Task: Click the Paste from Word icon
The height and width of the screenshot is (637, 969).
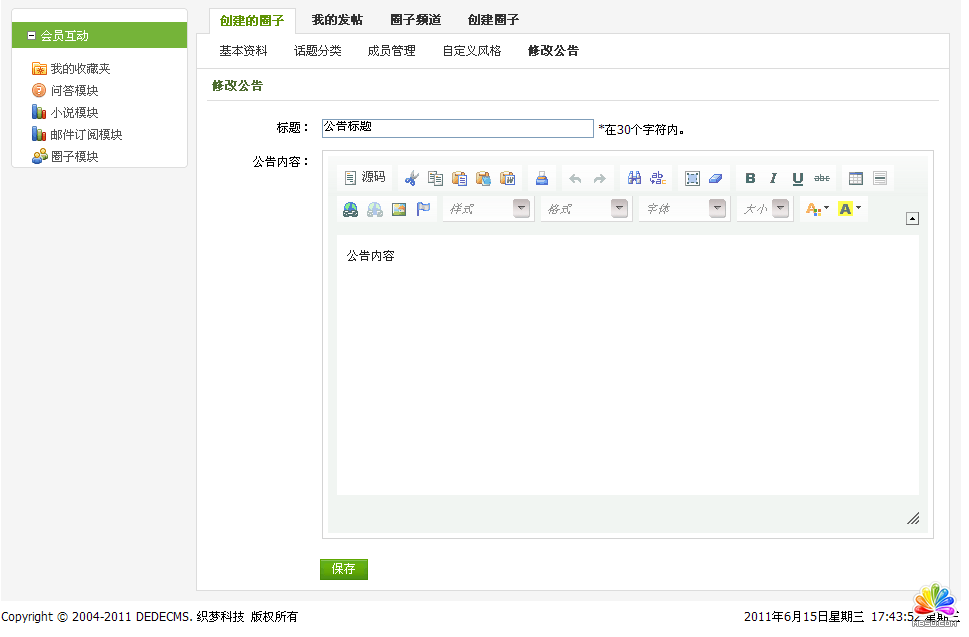Action: (508, 179)
